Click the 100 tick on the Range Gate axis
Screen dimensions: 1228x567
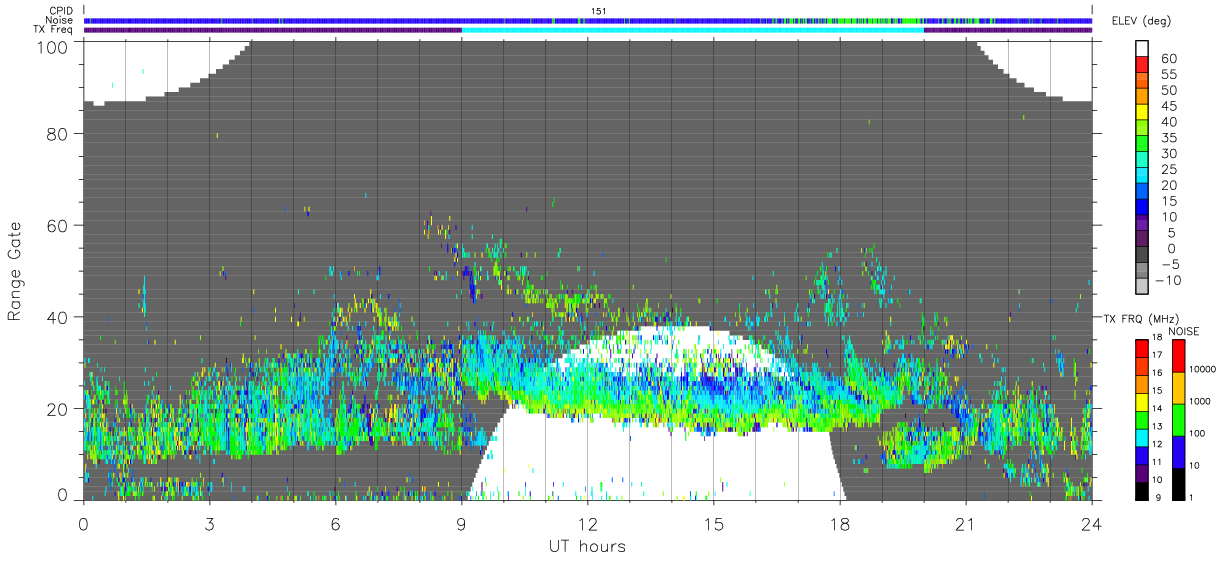(x=51, y=46)
